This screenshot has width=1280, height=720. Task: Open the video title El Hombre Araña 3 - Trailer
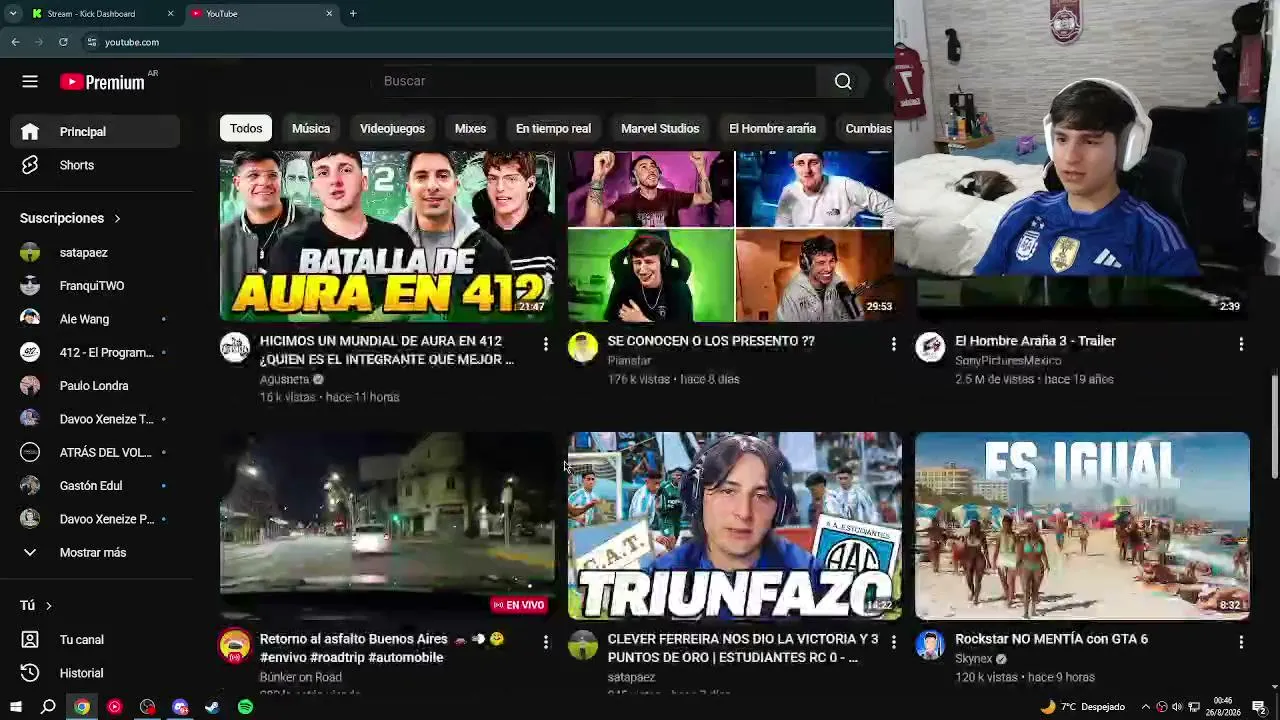(1035, 341)
